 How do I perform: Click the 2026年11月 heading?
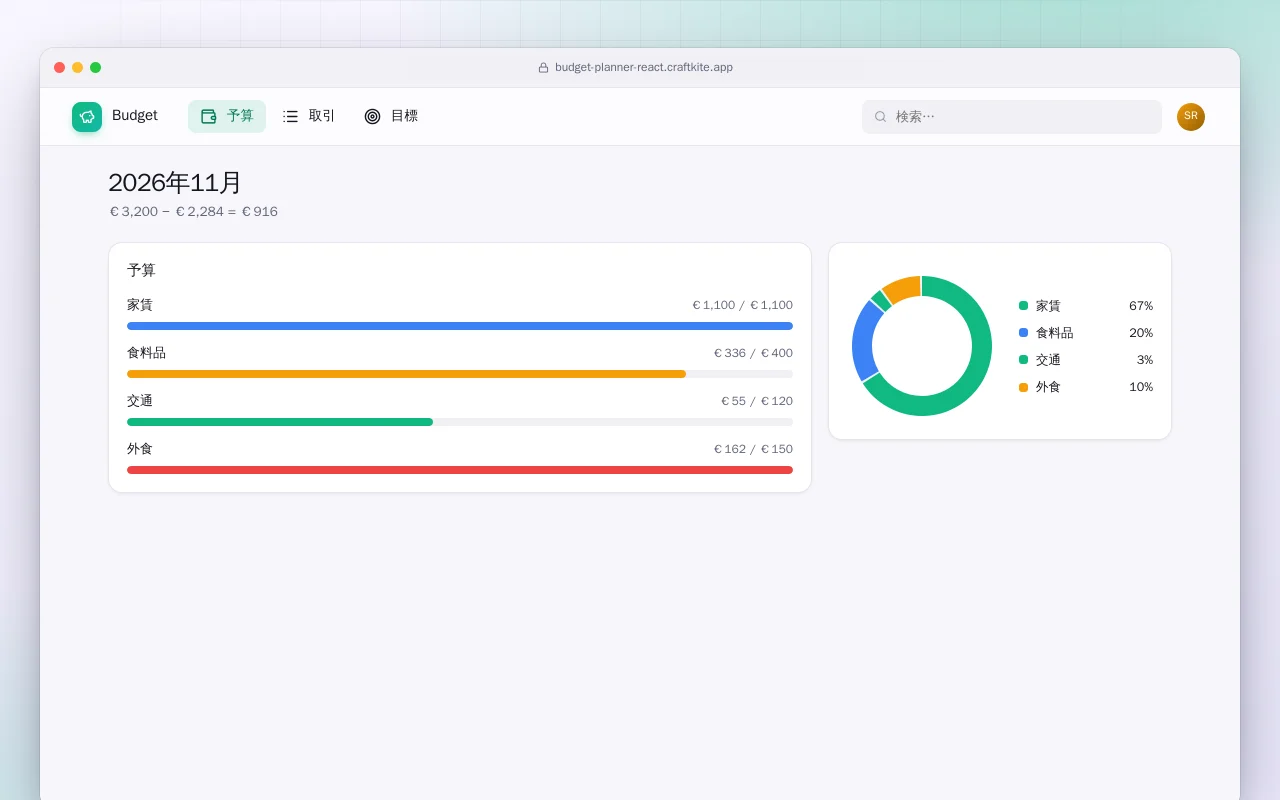[175, 183]
